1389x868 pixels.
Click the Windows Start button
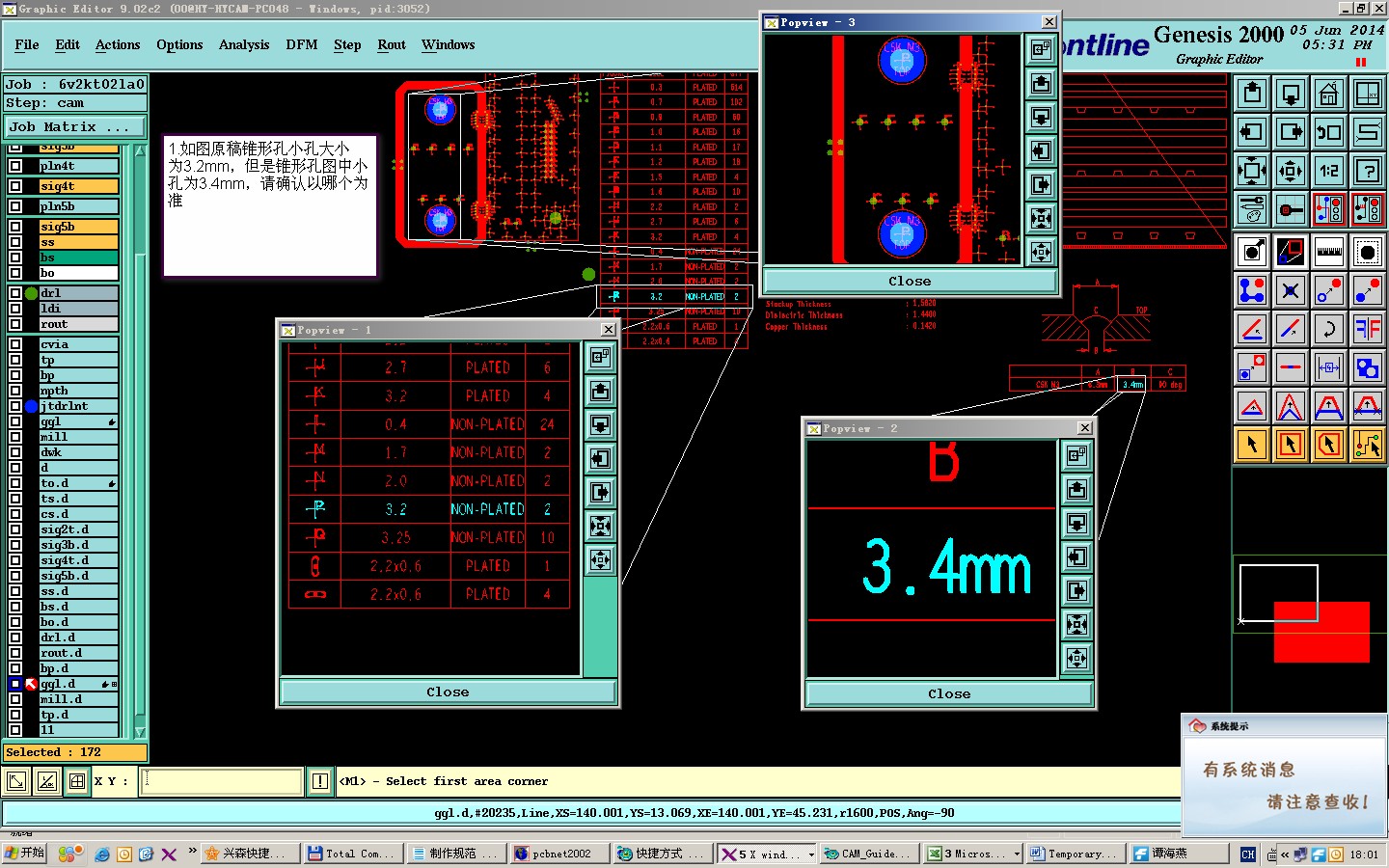25,853
